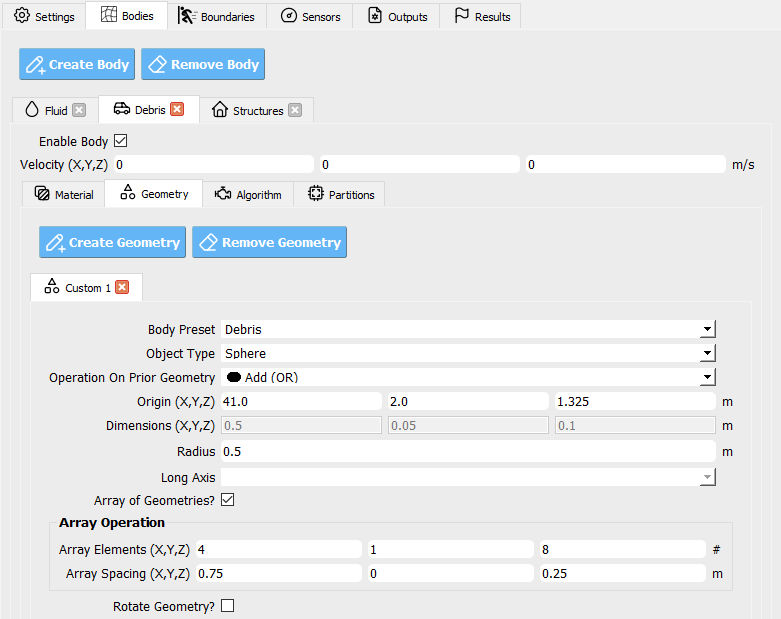Click the Results flag icon
781x619 pixels.
point(462,15)
